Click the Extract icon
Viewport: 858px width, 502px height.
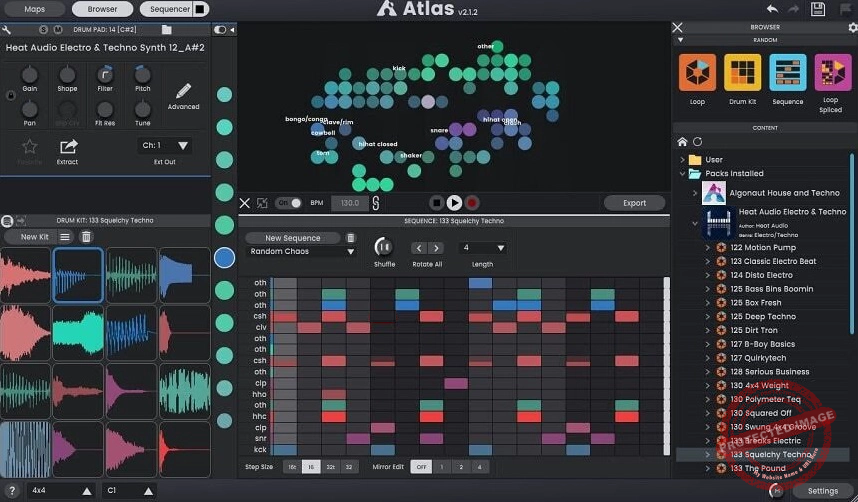pyautogui.click(x=68, y=147)
